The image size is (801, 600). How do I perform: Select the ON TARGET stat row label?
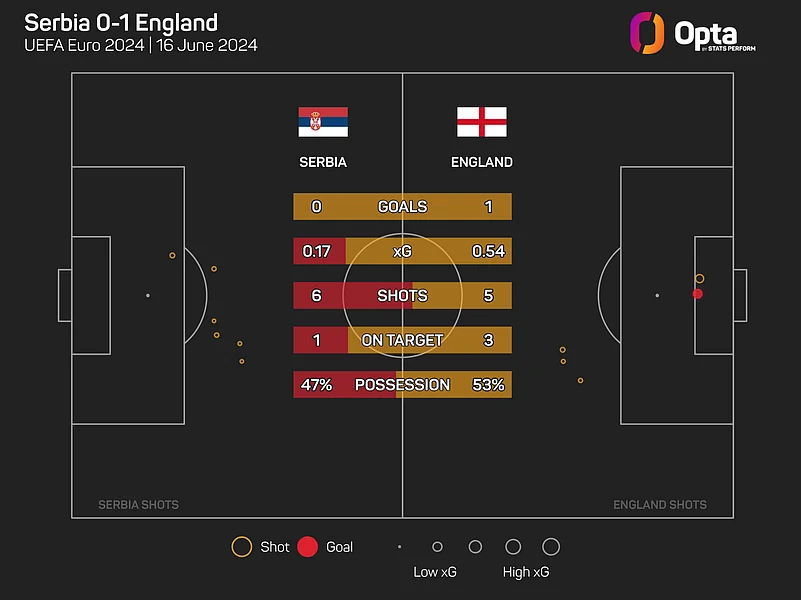coord(402,340)
